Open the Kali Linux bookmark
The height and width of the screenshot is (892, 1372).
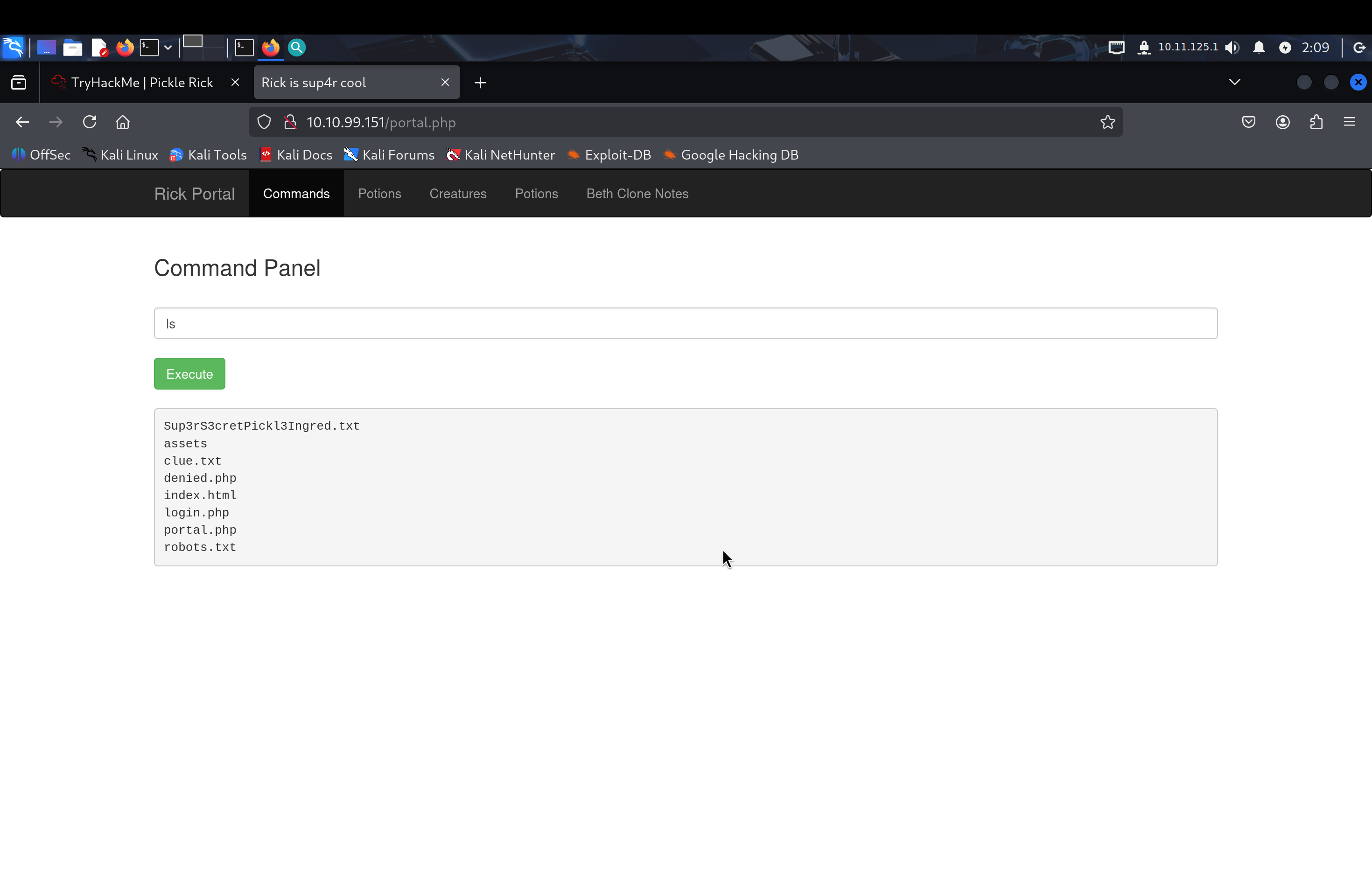tap(120, 155)
